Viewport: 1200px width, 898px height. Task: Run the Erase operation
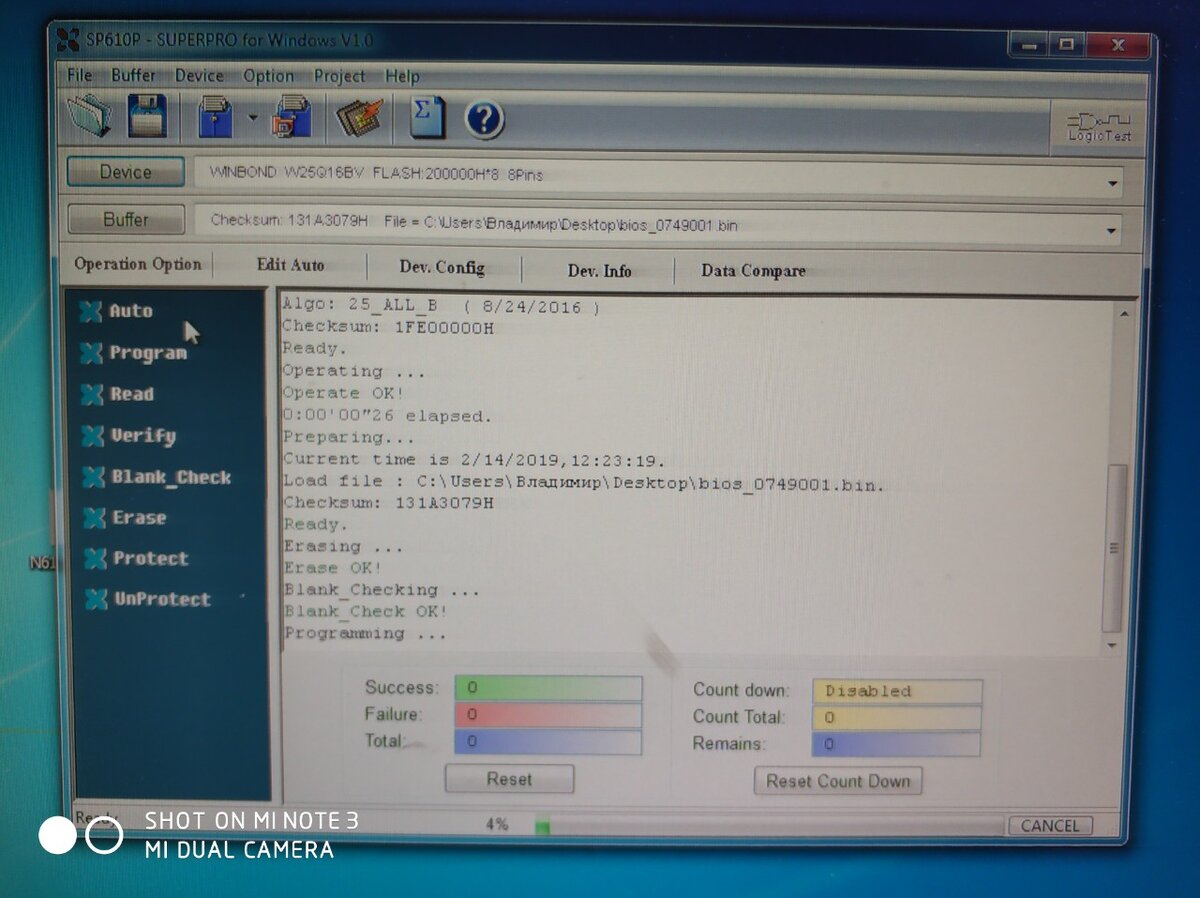pos(125,518)
